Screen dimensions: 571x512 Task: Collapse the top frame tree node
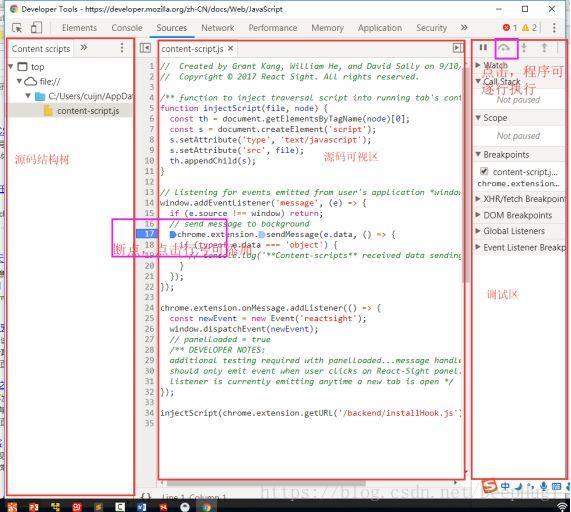tap(11, 67)
